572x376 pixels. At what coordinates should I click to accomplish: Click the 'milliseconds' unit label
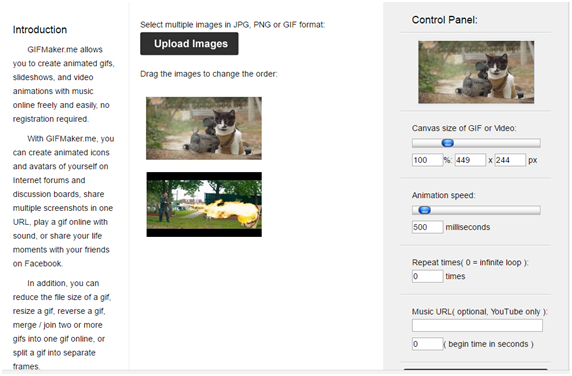(468, 227)
